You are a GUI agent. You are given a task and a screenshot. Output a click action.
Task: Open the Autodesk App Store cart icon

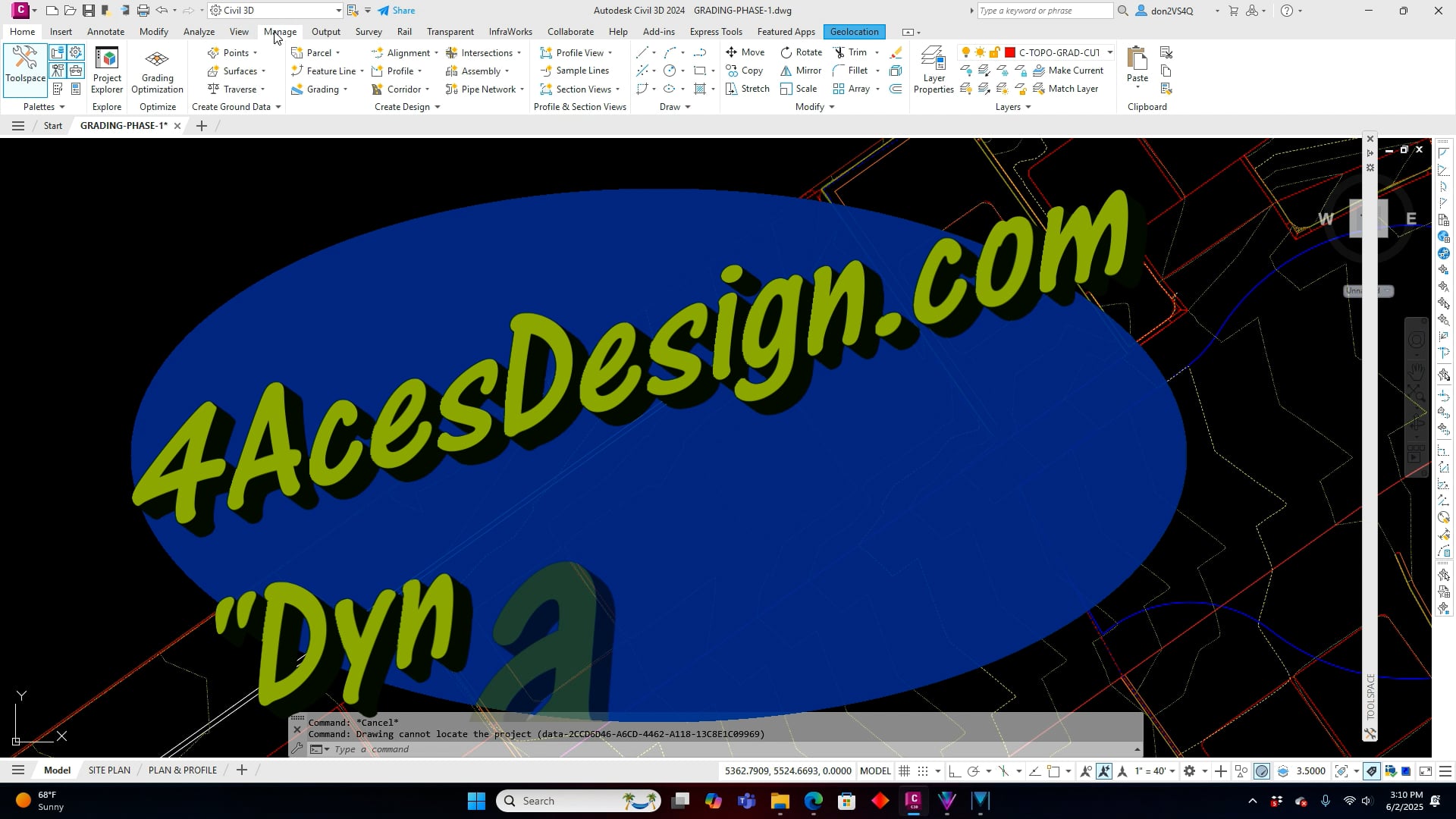1233,11
